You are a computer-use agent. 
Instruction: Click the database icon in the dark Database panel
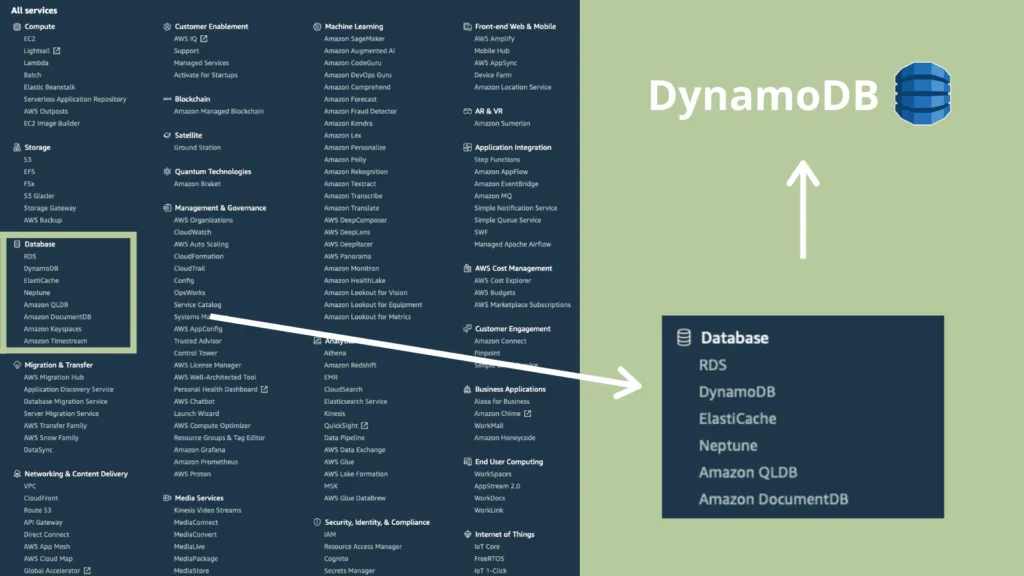point(684,337)
